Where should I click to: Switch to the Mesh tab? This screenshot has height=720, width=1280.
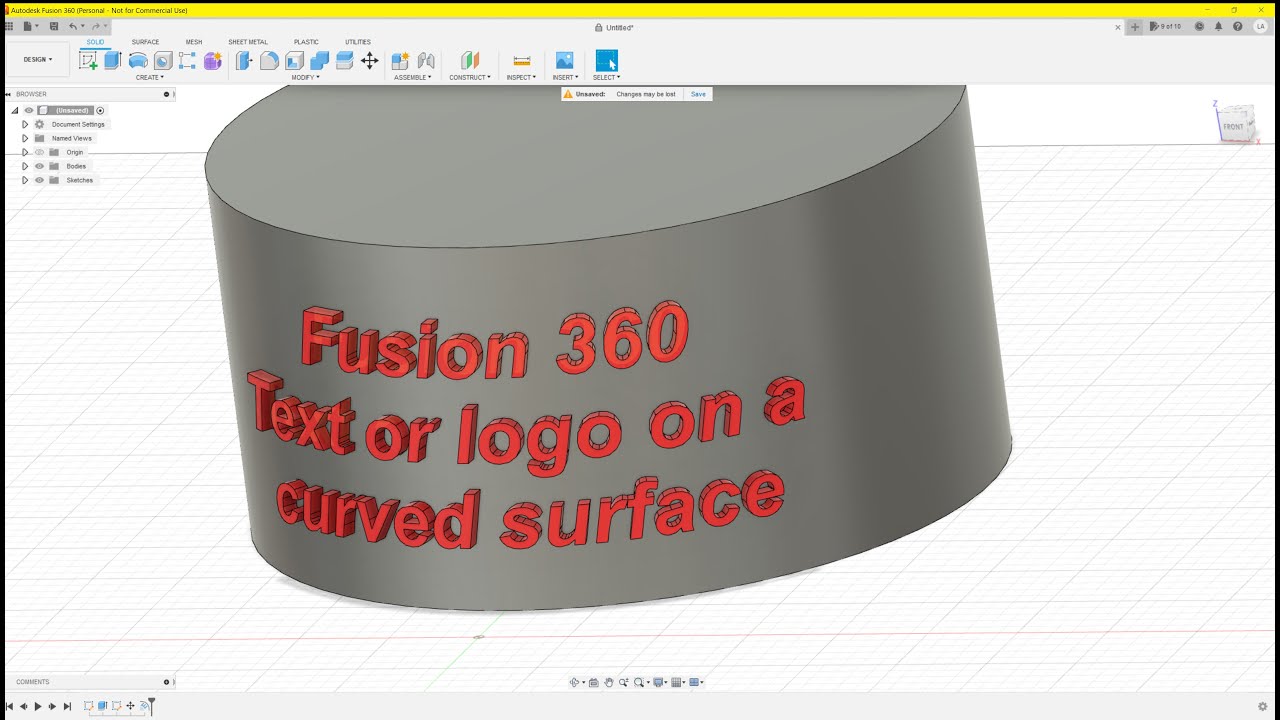pyautogui.click(x=193, y=42)
